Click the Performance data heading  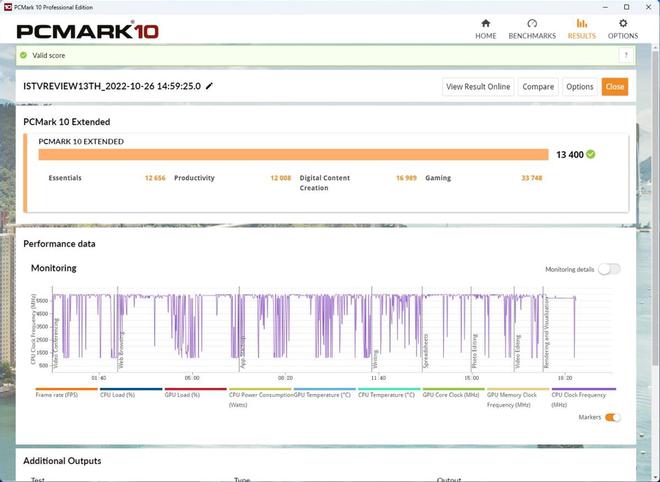pos(59,244)
